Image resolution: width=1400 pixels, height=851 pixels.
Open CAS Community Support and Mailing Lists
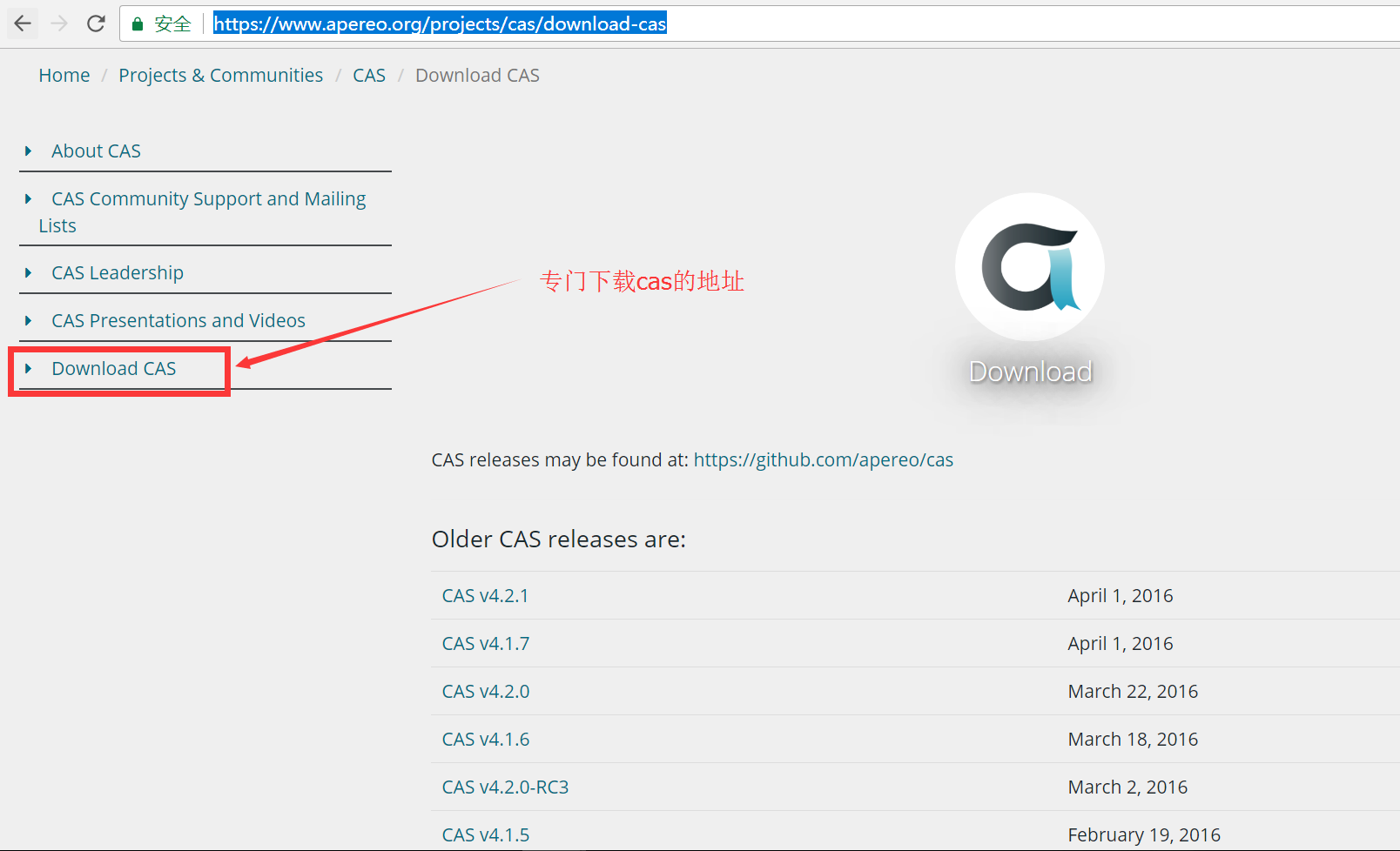(202, 212)
